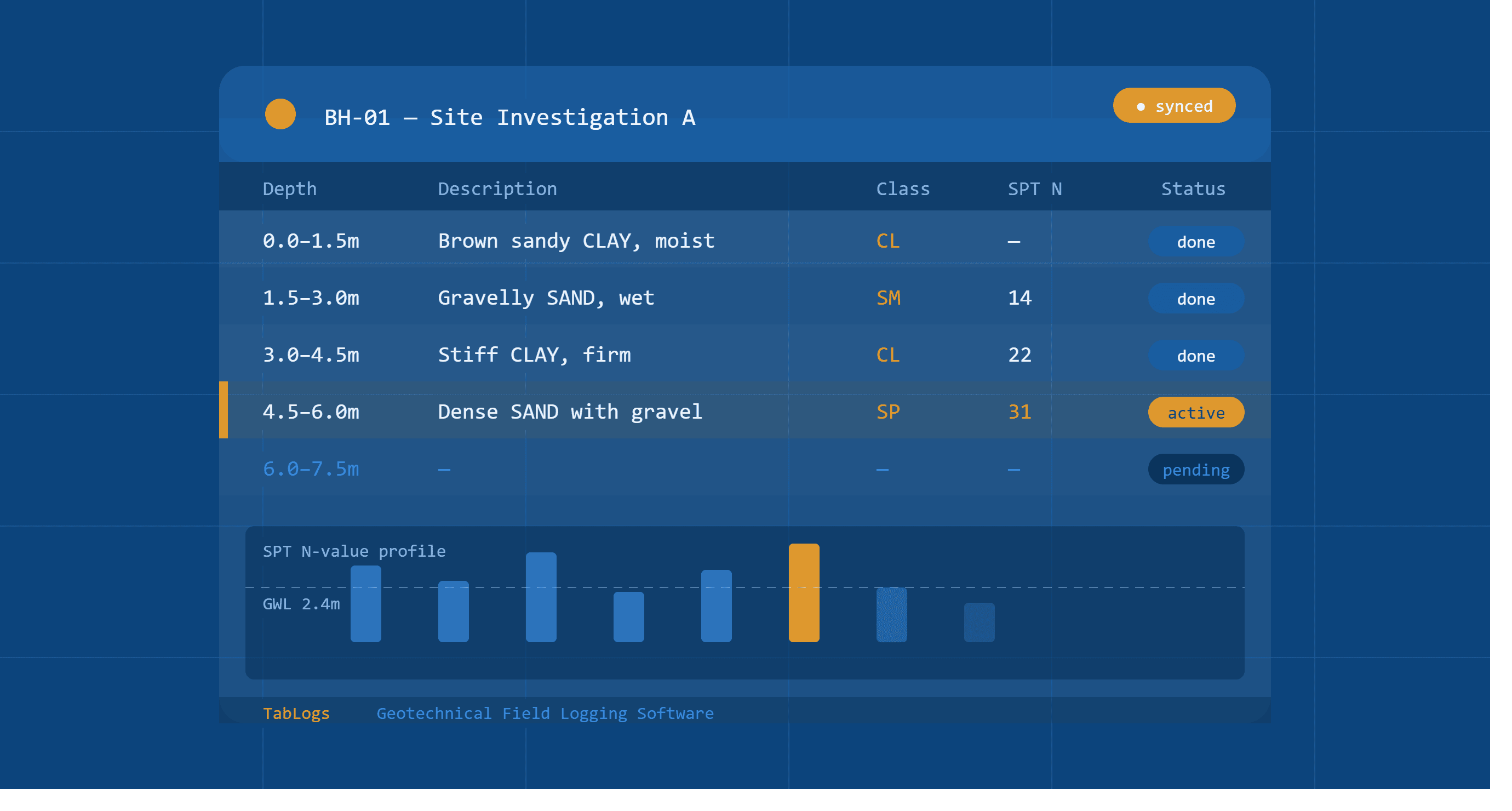Select the Gravelly SAND, wet row
The width and height of the screenshot is (1512, 811).
[744, 298]
